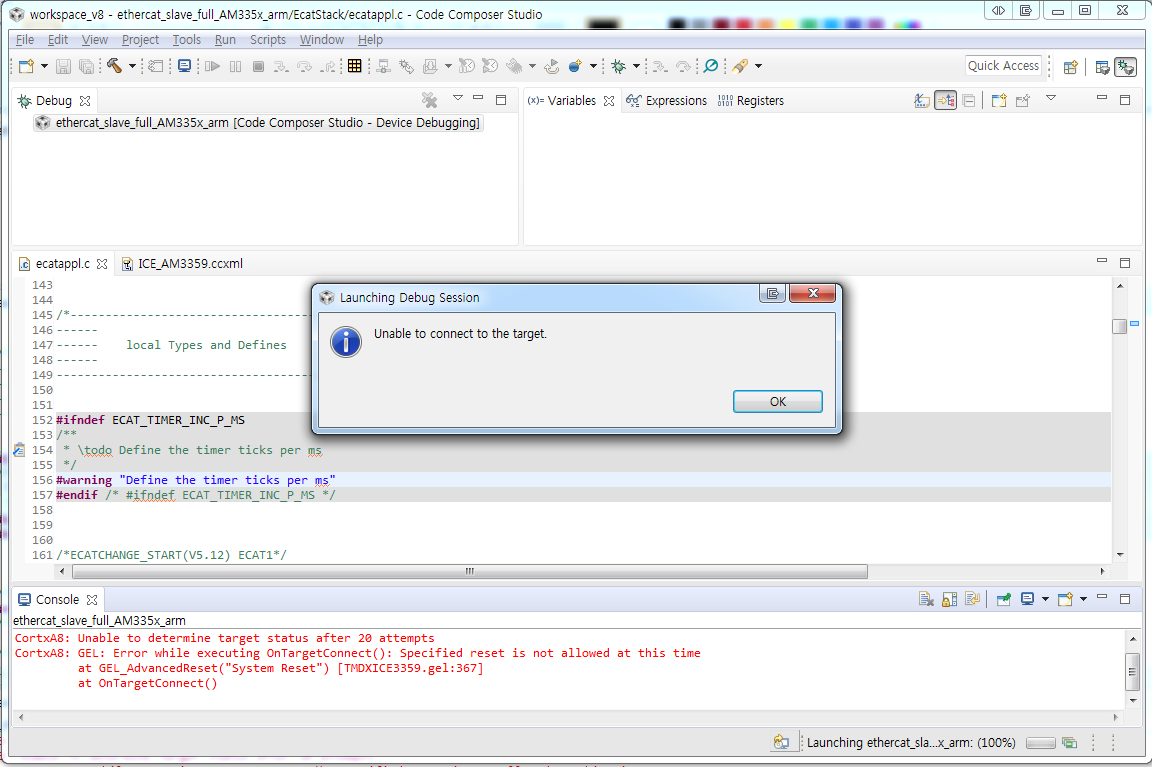Click the line 154 task marker icon
This screenshot has width=1152, height=767.
[19, 450]
